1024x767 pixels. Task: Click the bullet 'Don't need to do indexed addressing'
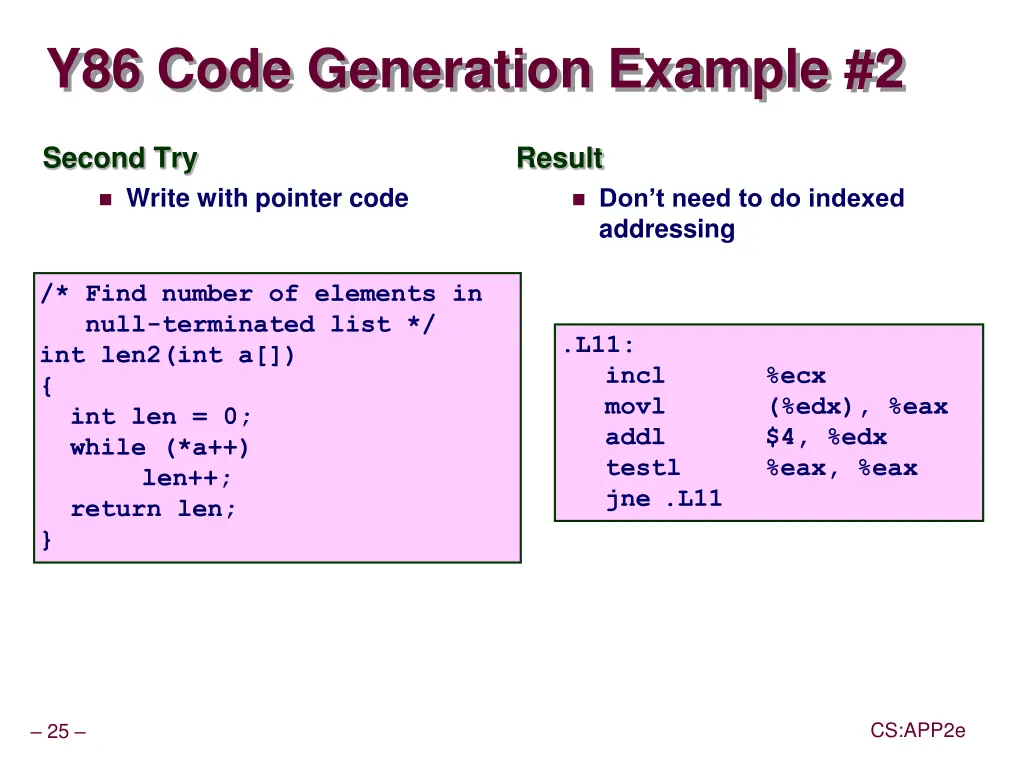pos(752,214)
